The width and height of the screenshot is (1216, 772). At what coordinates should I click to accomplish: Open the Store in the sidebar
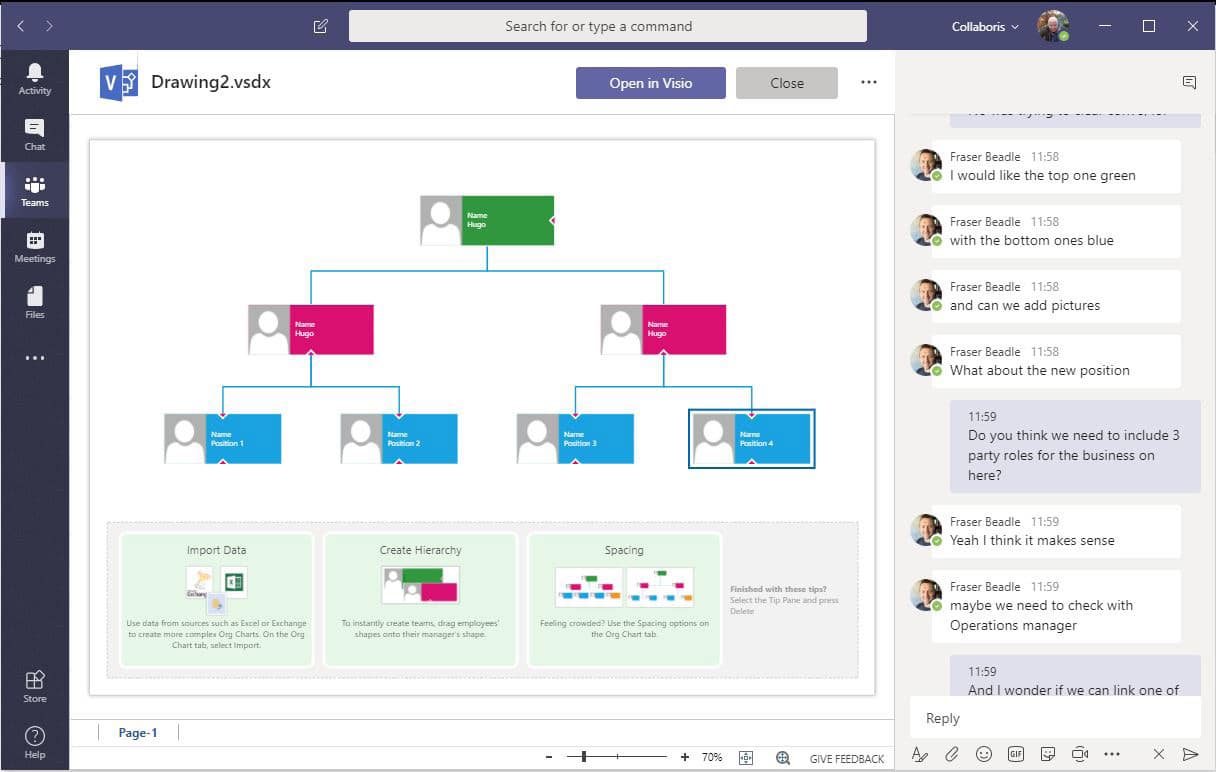(x=34, y=686)
